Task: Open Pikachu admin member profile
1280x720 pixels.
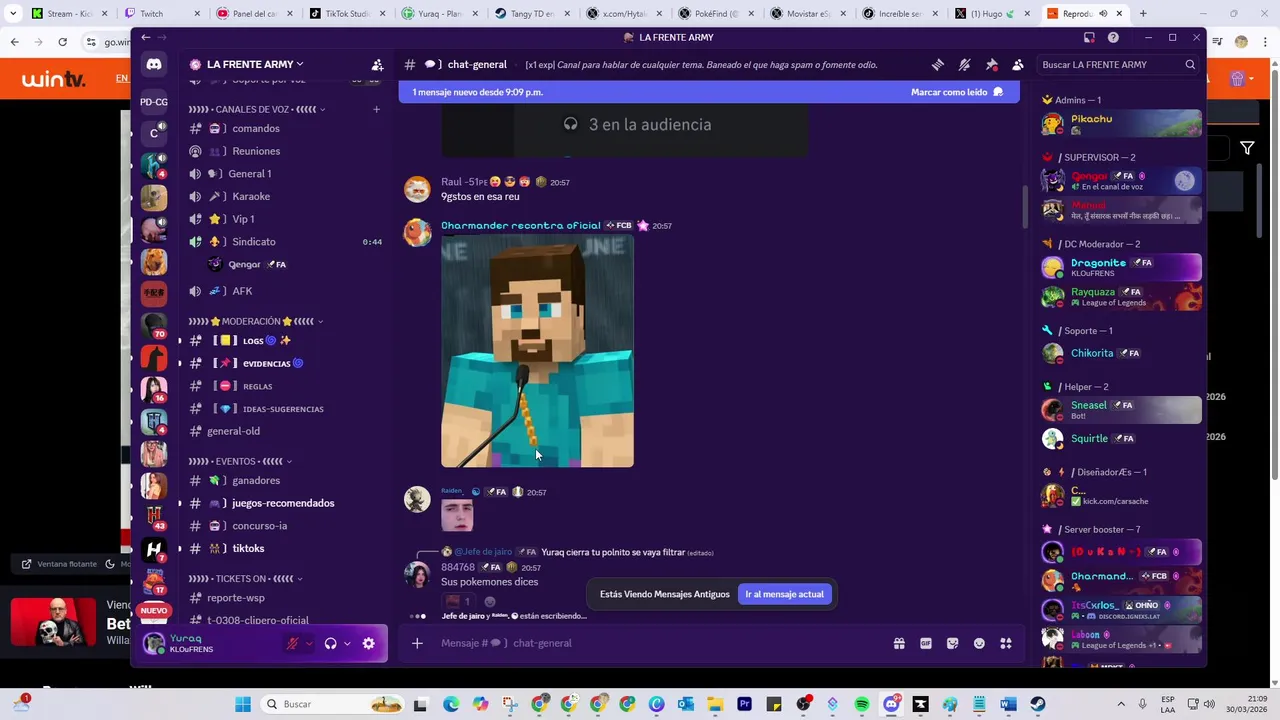Action: [x=1121, y=124]
